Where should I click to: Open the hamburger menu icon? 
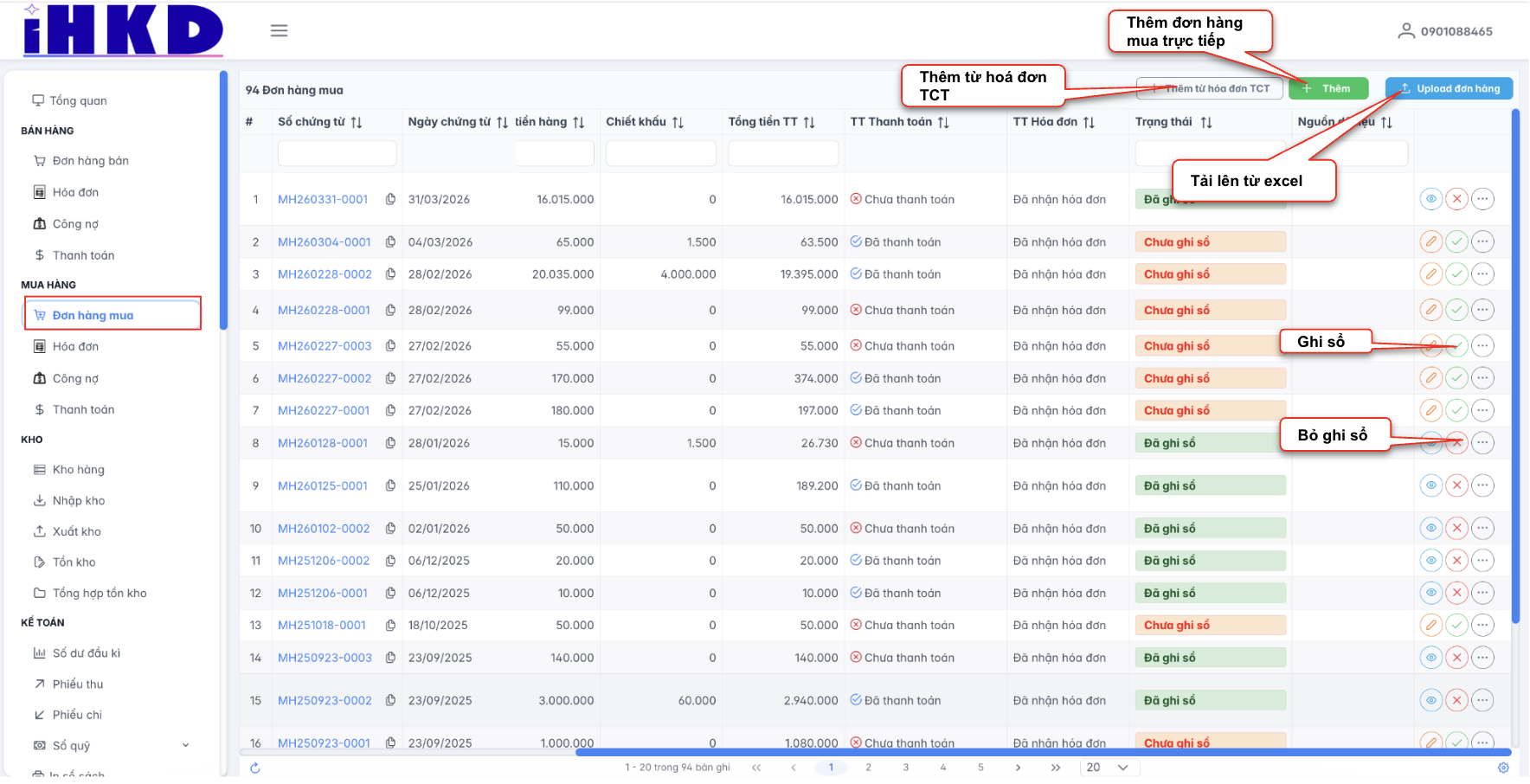pos(279,31)
